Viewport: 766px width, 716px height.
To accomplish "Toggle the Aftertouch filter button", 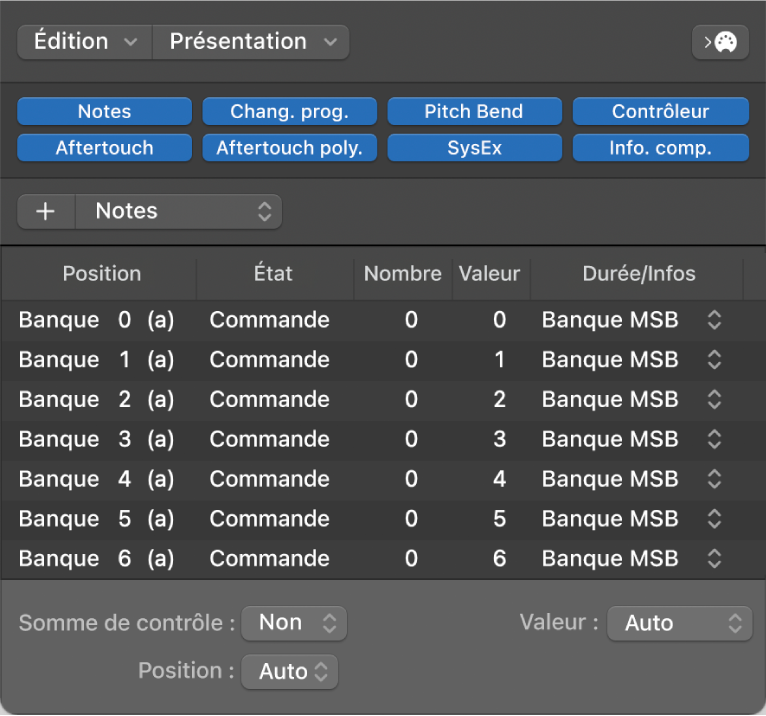I will (104, 148).
